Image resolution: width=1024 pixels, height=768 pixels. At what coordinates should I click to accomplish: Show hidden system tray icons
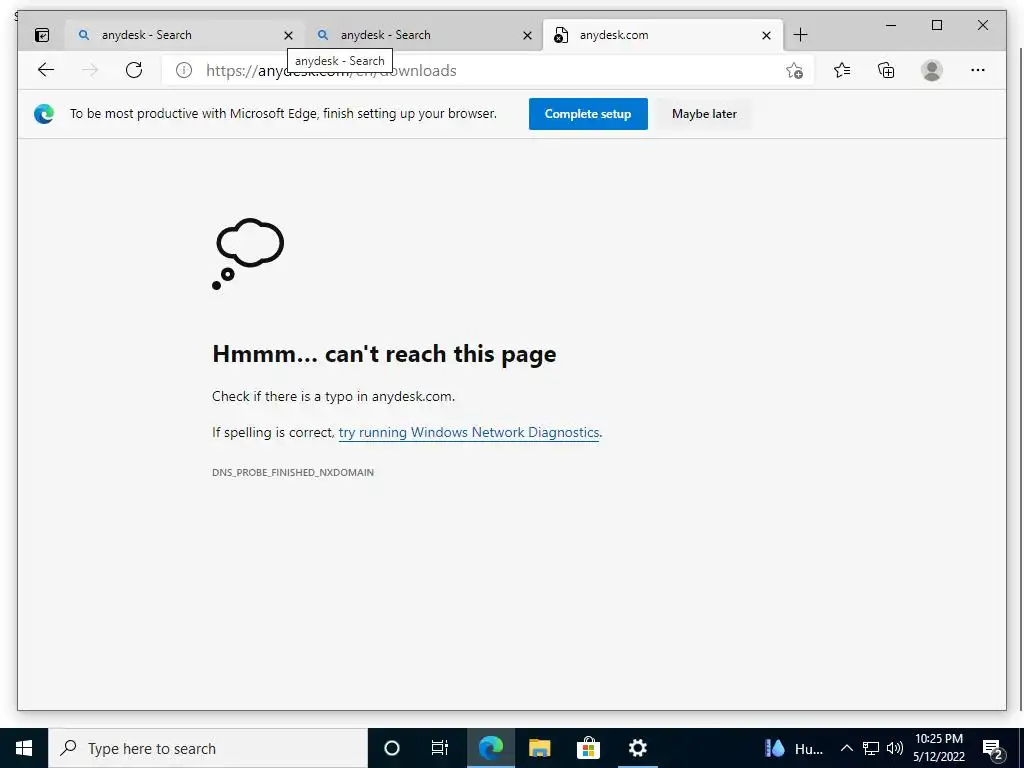point(846,748)
